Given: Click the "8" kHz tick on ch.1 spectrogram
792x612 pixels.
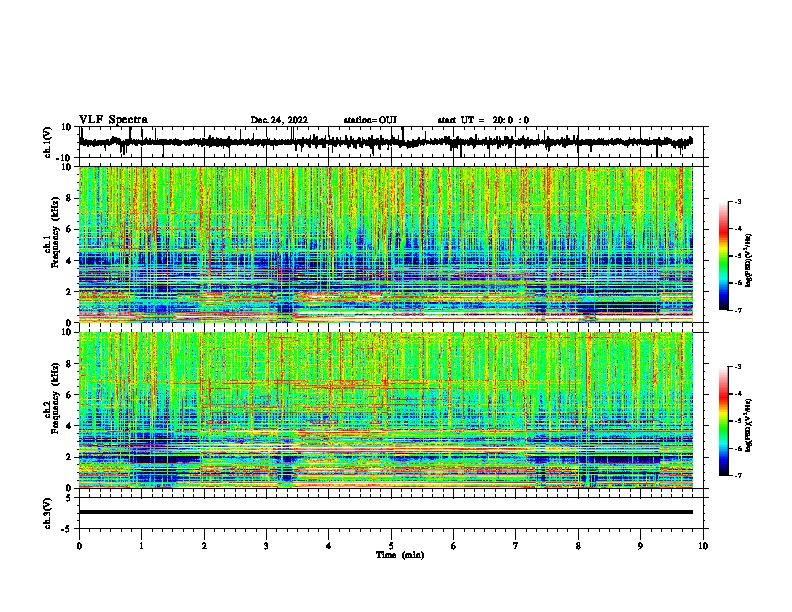Looking at the screenshot, I should pos(69,198).
